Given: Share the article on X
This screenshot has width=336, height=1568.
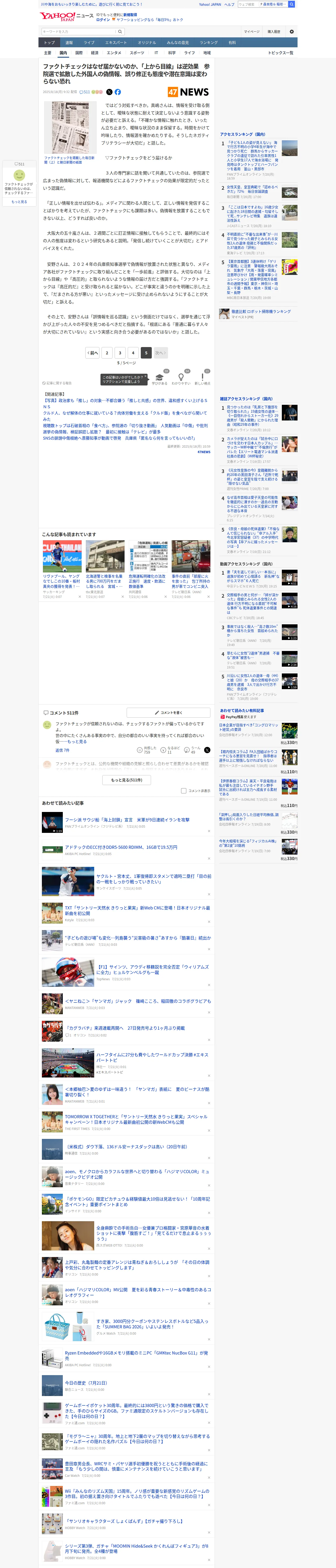Looking at the screenshot, I should (109, 92).
